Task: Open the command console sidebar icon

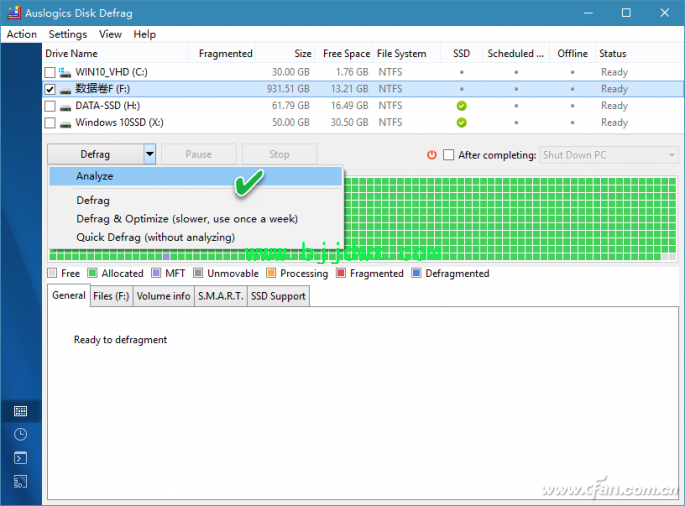Action: pyautogui.click(x=21, y=458)
